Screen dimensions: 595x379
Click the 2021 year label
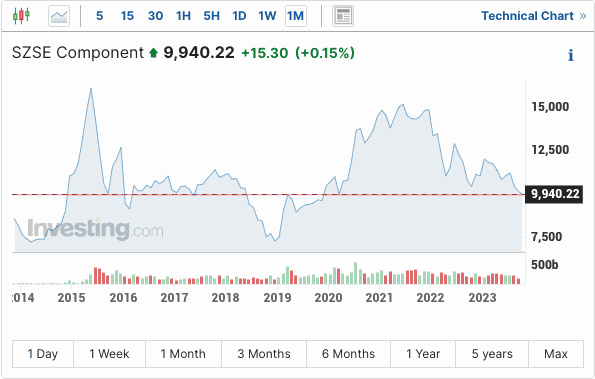pos(379,298)
